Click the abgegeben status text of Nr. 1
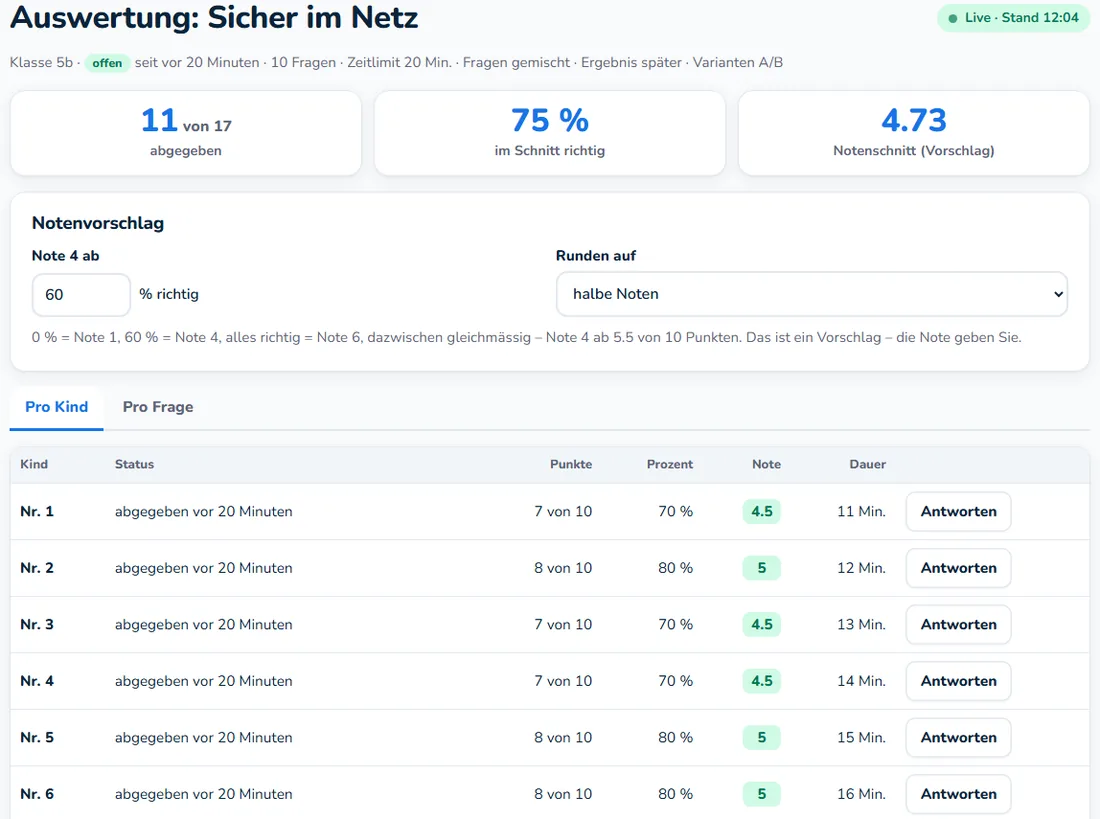The width and height of the screenshot is (1100, 819). coord(203,512)
